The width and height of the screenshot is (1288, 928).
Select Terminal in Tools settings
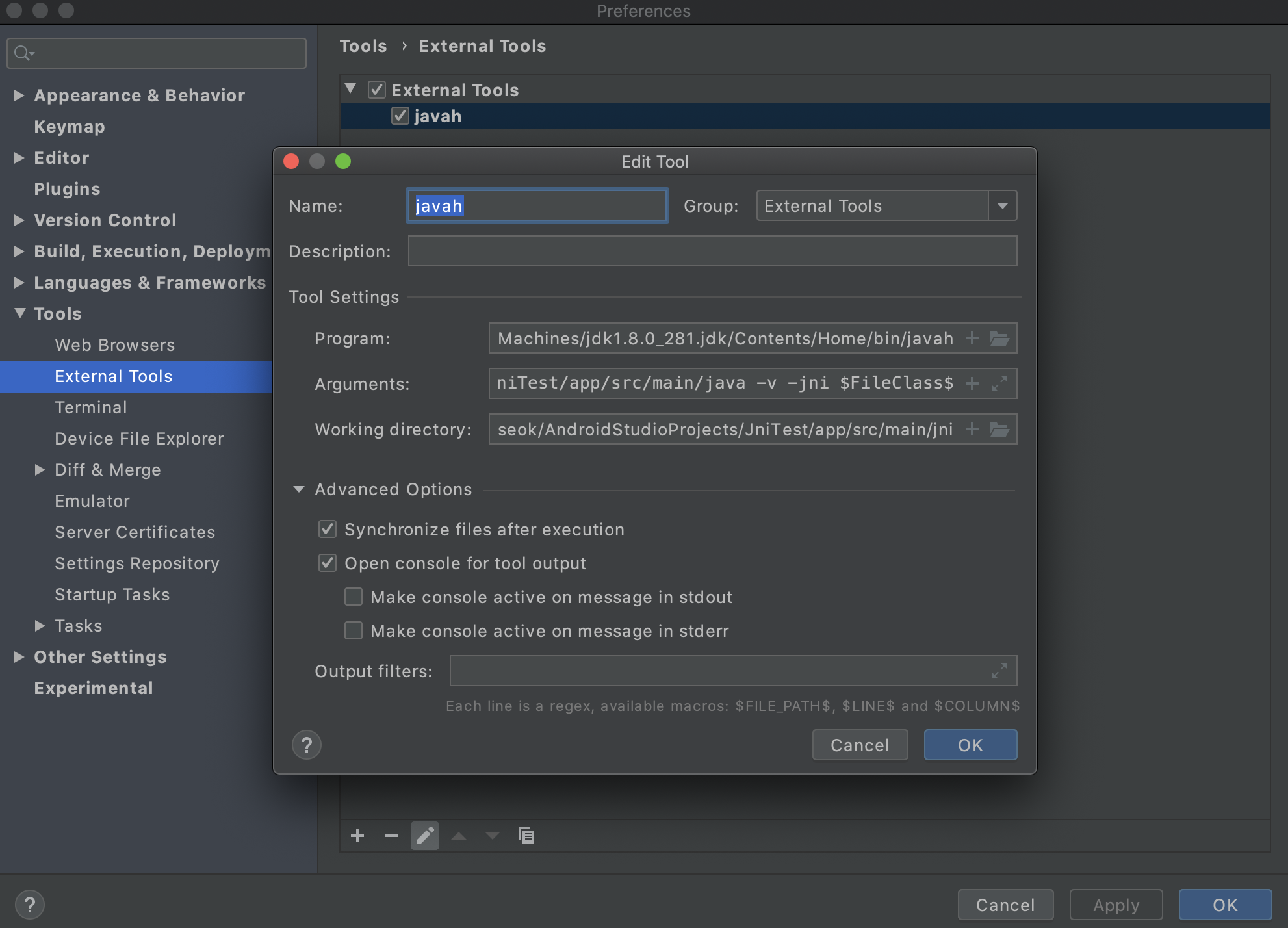click(x=91, y=407)
